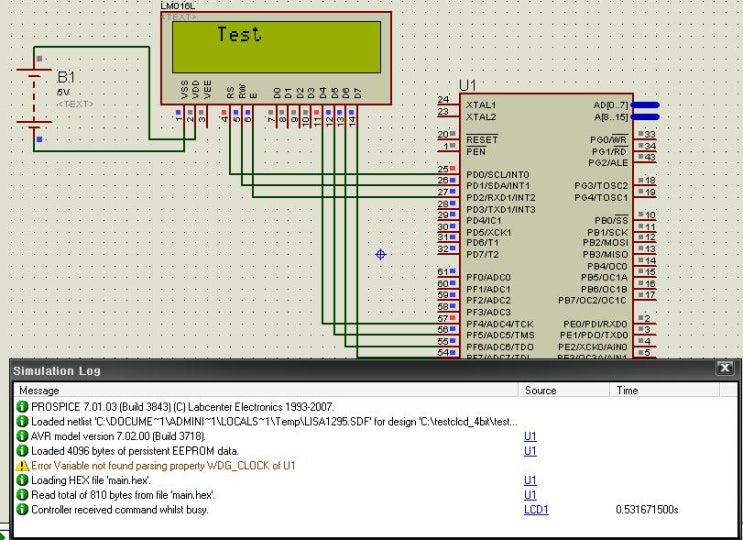Select the LM016L LCD display component
This screenshot has height=540, width=743.
click(276, 58)
